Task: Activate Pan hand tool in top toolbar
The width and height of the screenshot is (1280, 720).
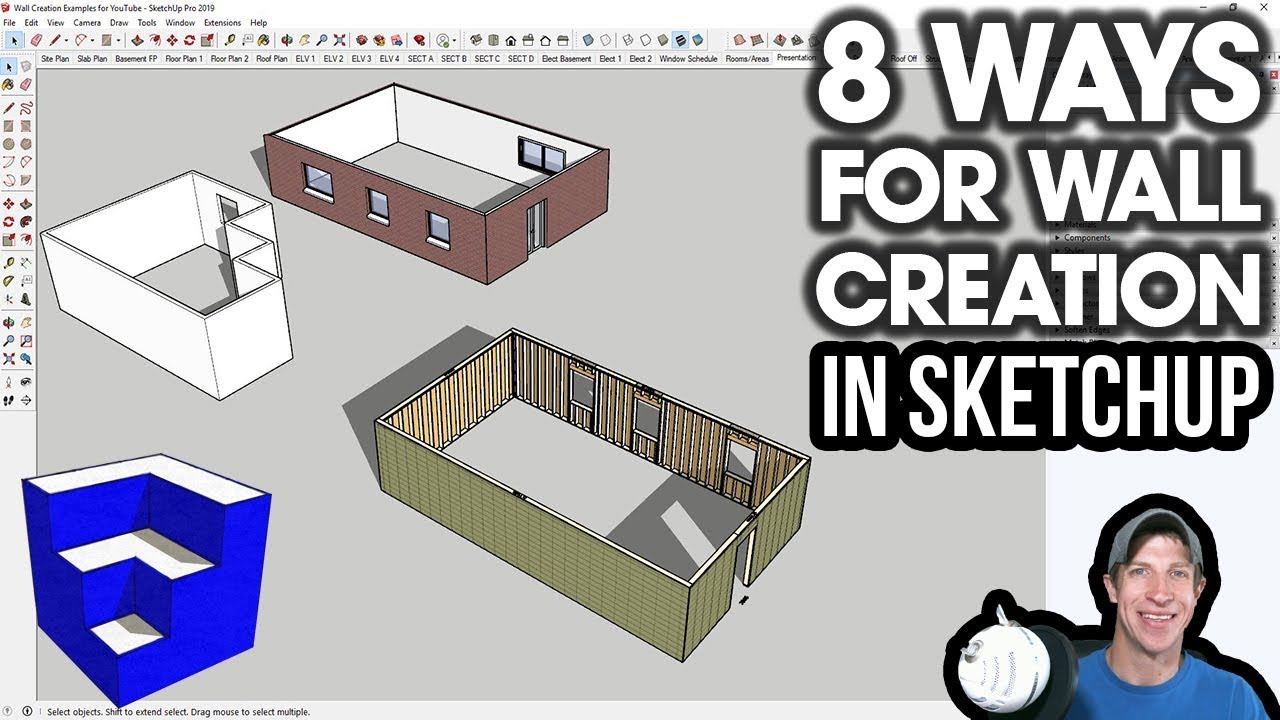Action: click(304, 40)
